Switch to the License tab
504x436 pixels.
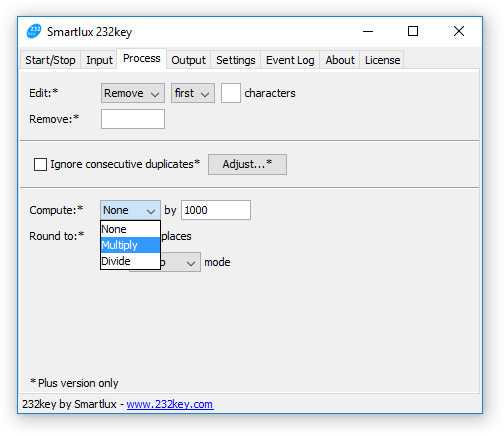click(x=382, y=60)
